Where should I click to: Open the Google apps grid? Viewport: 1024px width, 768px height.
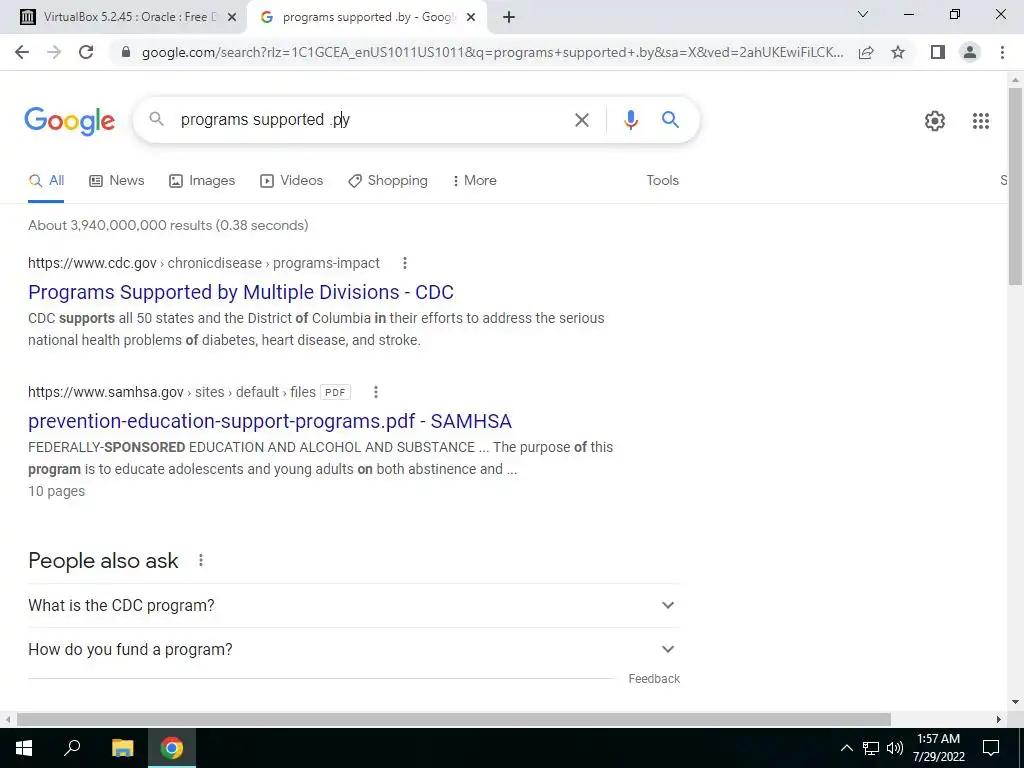point(980,121)
